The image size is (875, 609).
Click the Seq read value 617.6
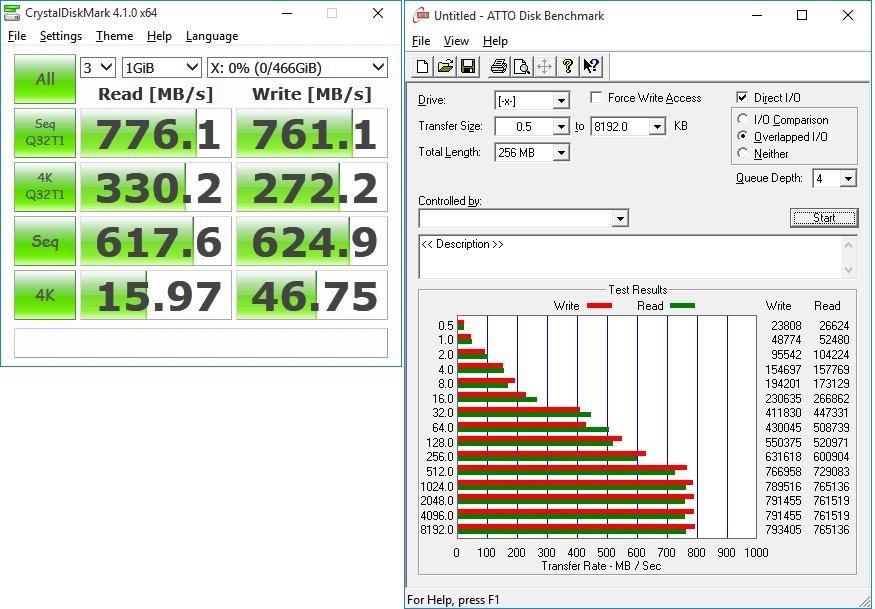(x=156, y=241)
